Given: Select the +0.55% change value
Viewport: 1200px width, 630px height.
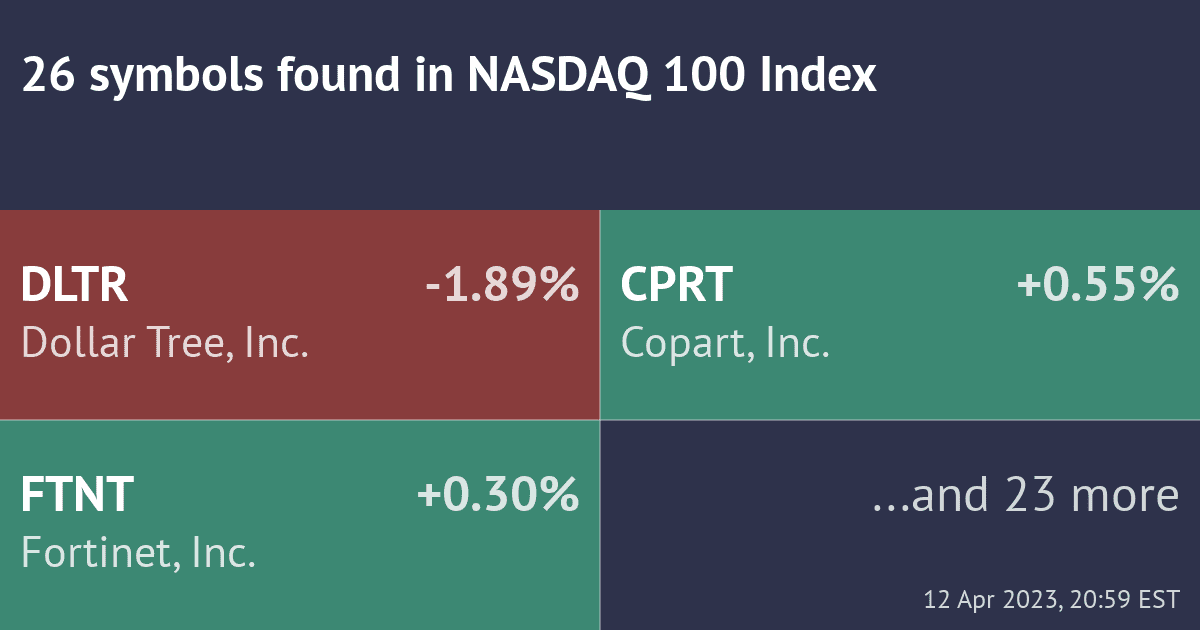Looking at the screenshot, I should click(1098, 286).
